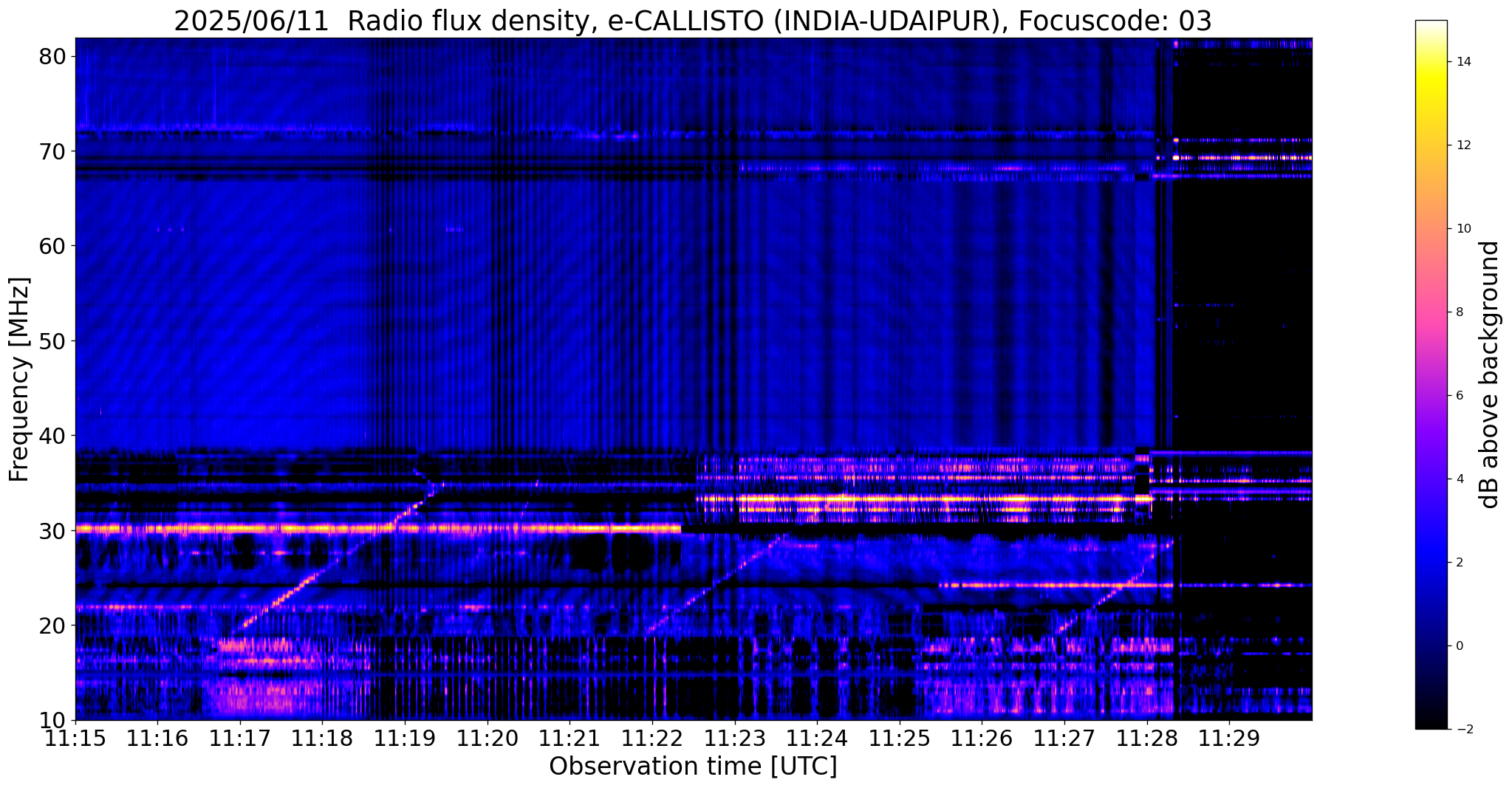Click the bright 30 MHz emission band at 11:17
1512x788 pixels.
click(x=240, y=529)
